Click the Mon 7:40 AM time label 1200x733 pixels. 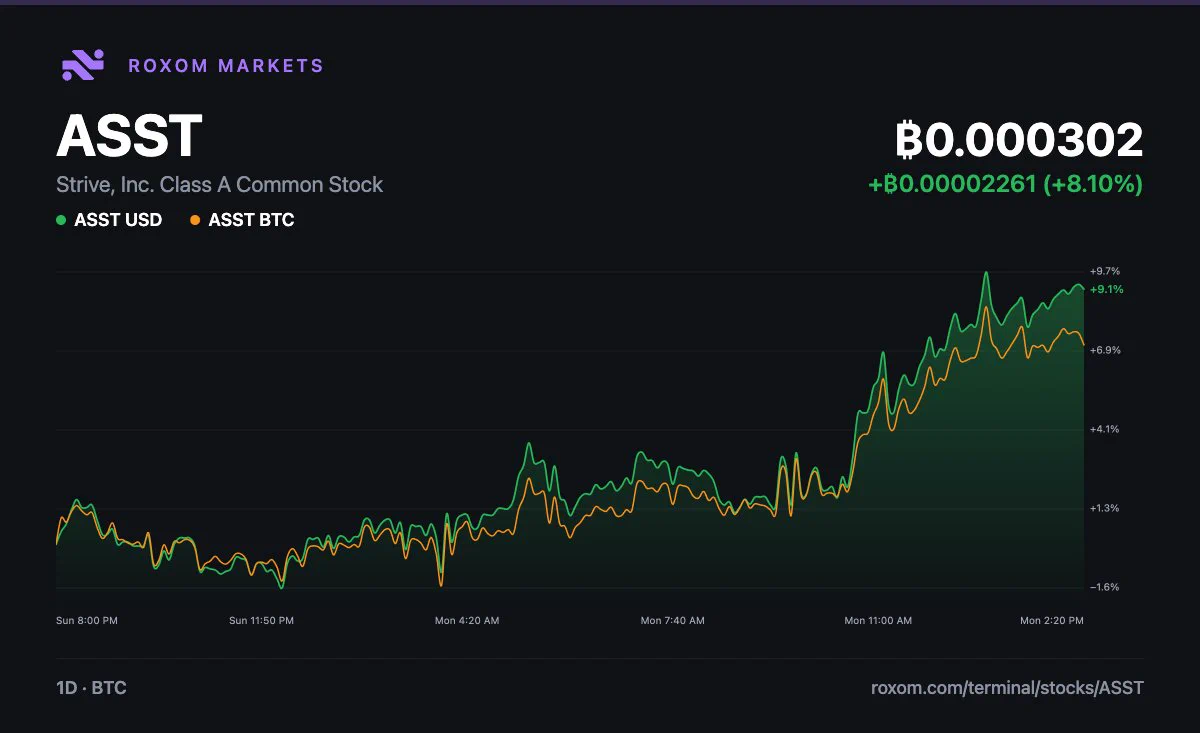click(x=672, y=621)
